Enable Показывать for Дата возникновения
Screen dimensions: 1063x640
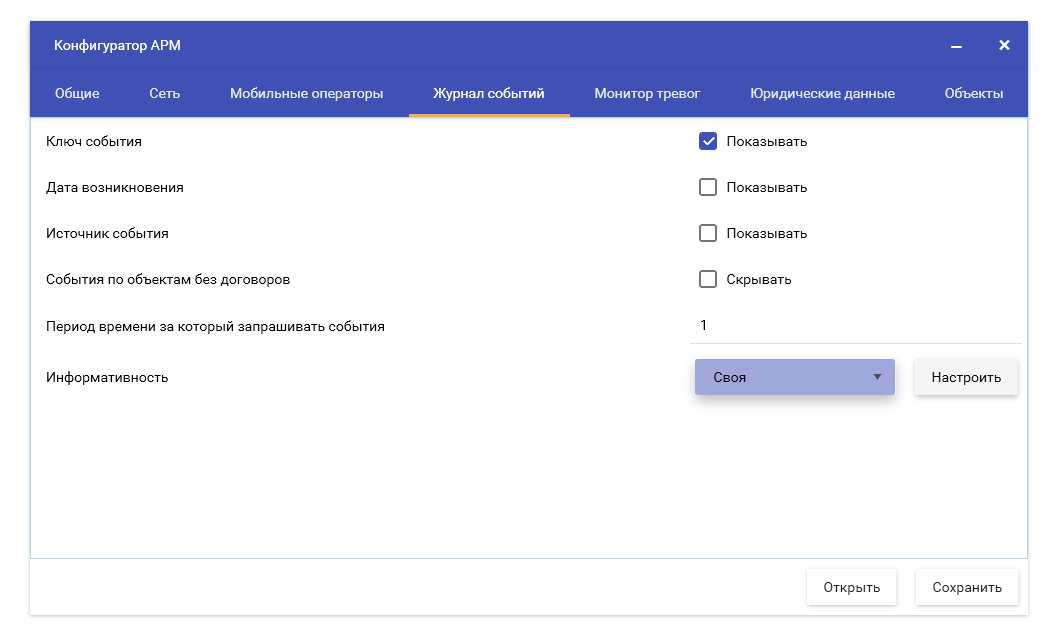[x=708, y=187]
